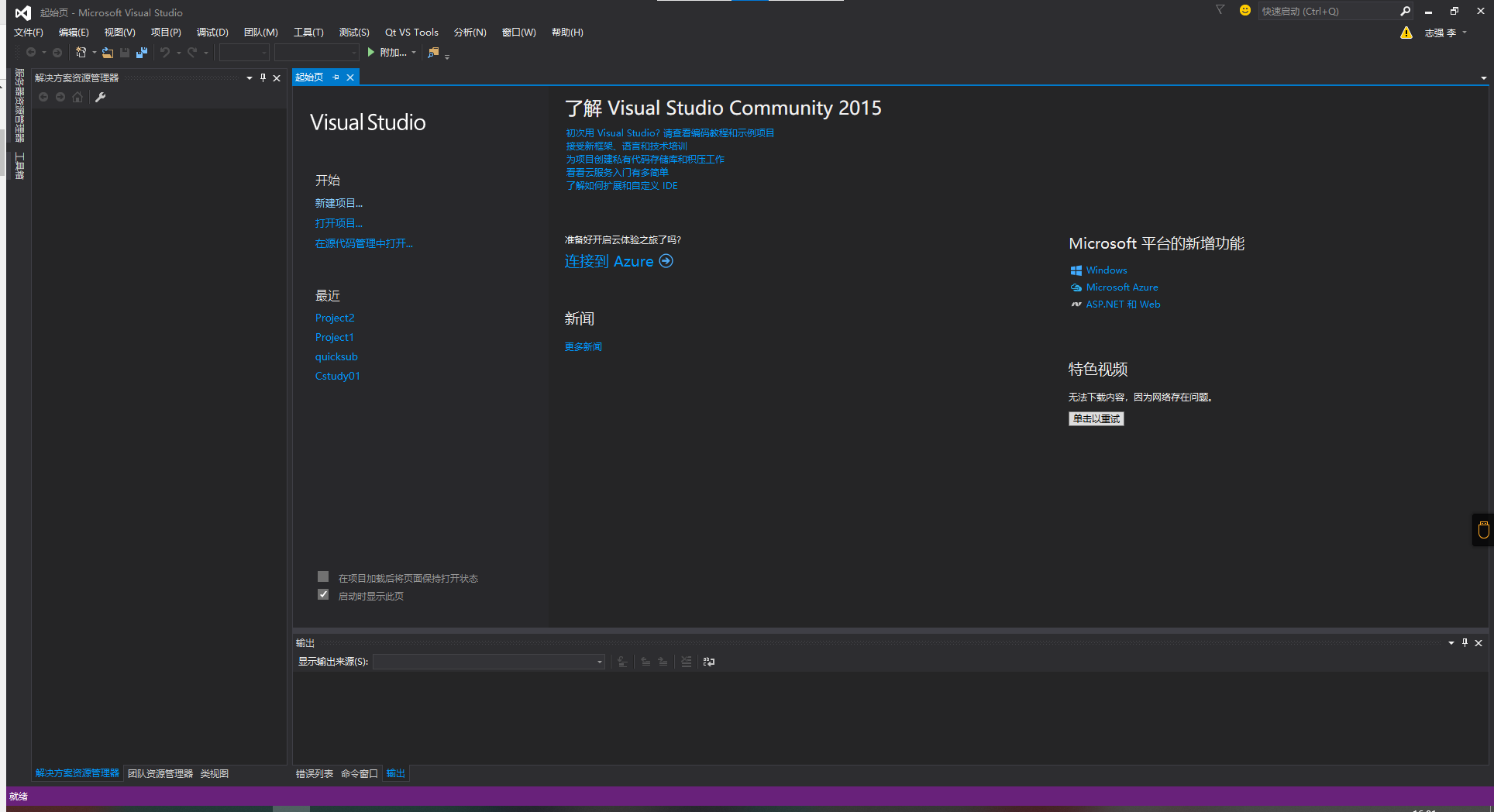This screenshot has width=1494, height=812.
Task: Pin the 起始页 tab
Action: pos(336,77)
